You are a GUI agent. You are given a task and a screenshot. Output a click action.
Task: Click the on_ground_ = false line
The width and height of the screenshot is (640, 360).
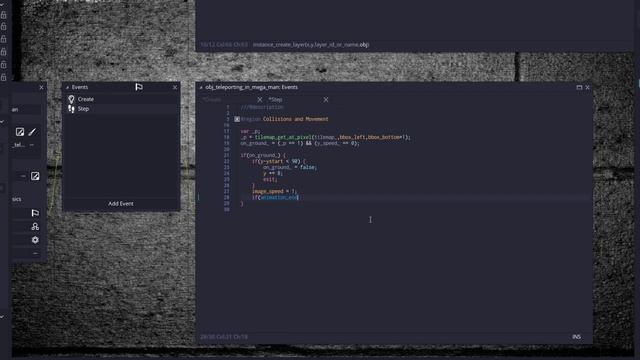tap(290, 167)
